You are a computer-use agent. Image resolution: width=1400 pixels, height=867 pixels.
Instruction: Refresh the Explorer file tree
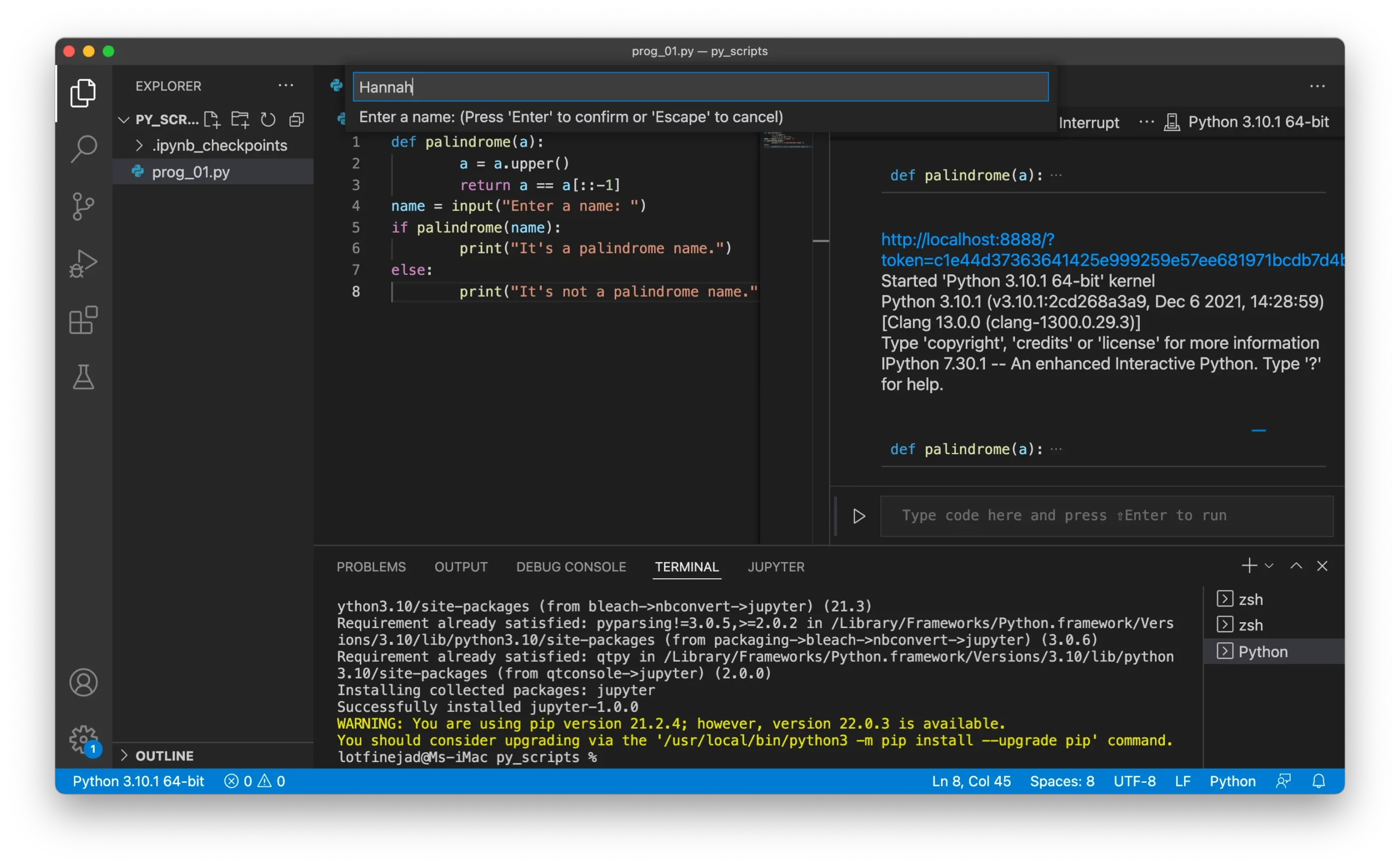268,119
